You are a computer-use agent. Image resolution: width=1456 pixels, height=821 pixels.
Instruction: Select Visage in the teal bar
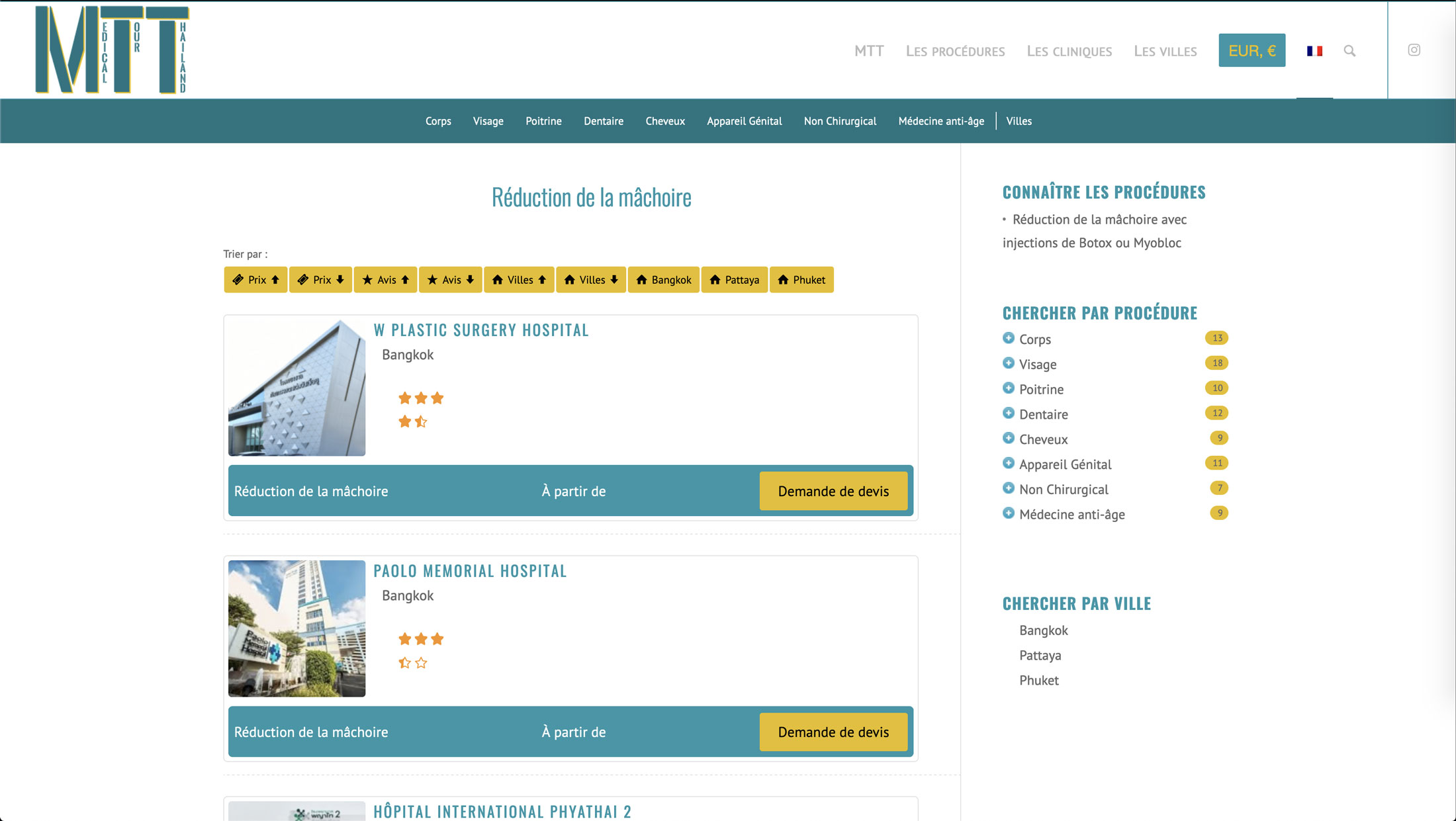(488, 121)
